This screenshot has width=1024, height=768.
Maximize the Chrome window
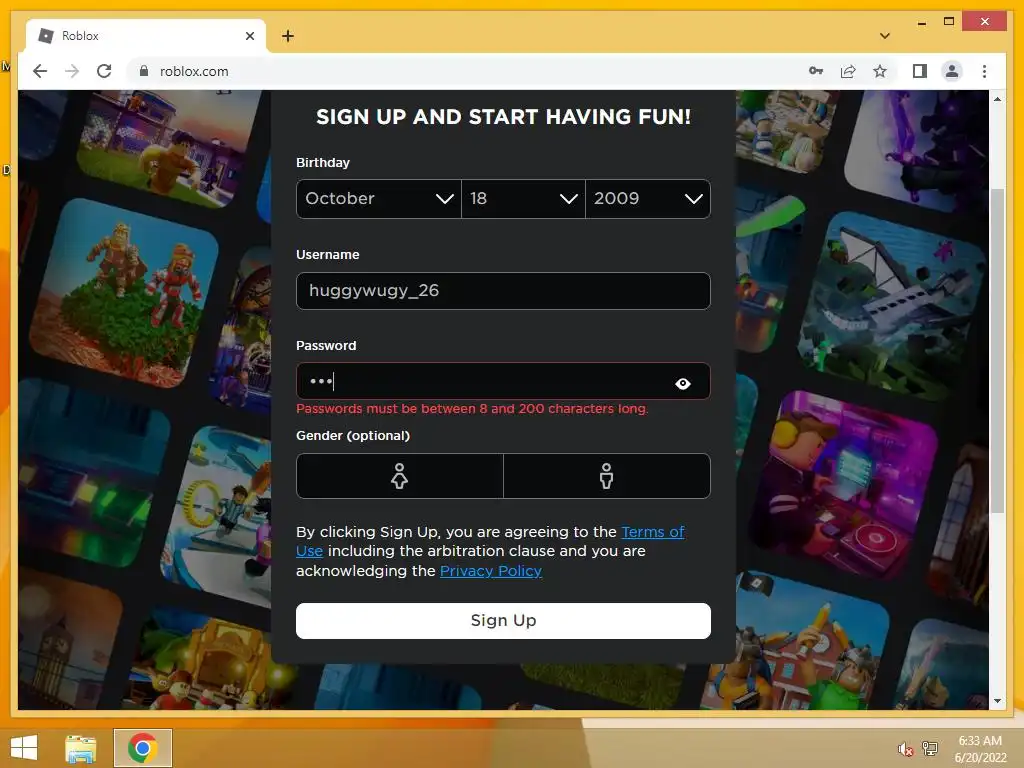949,22
